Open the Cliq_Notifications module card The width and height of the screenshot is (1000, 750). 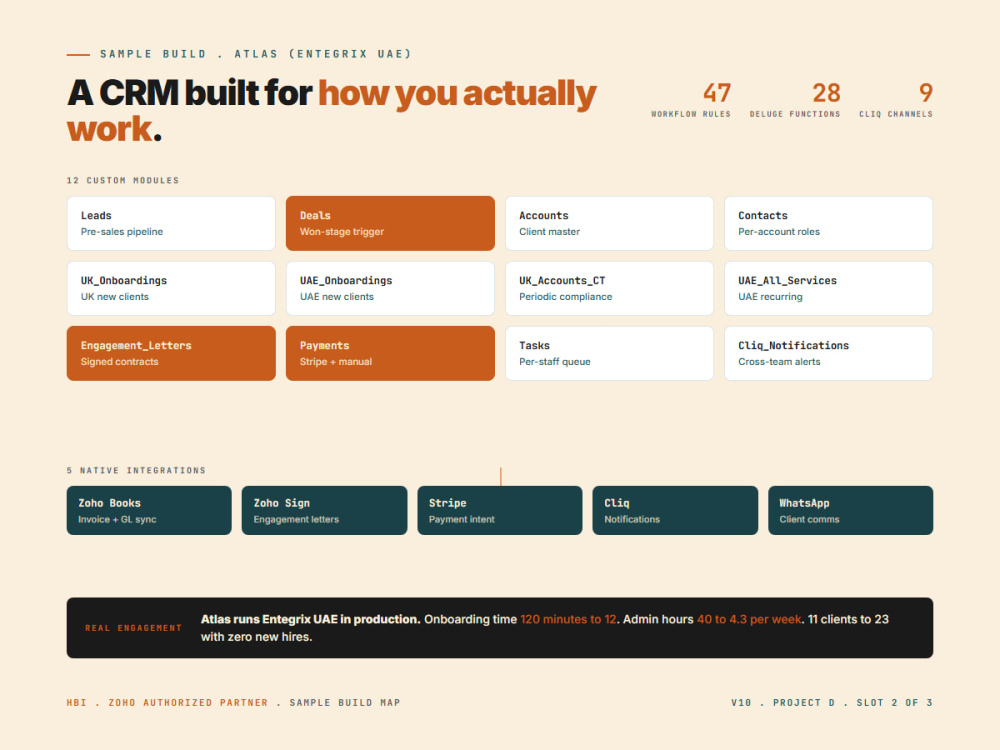tap(828, 353)
